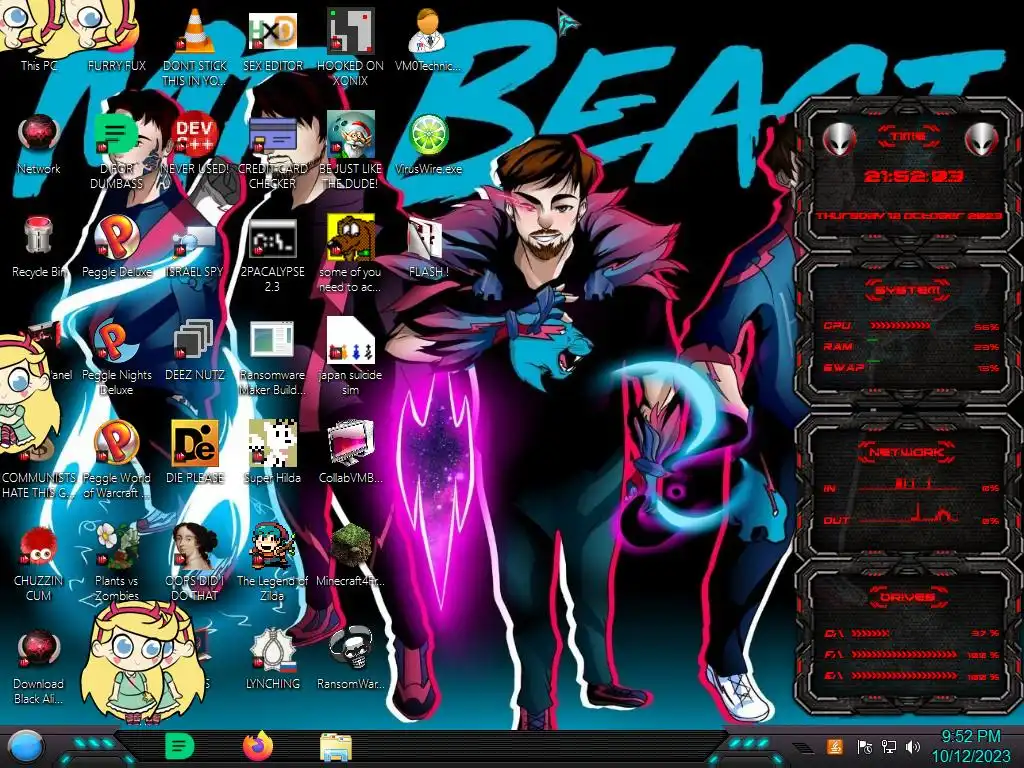Open the green document app on taskbar

pos(179,746)
